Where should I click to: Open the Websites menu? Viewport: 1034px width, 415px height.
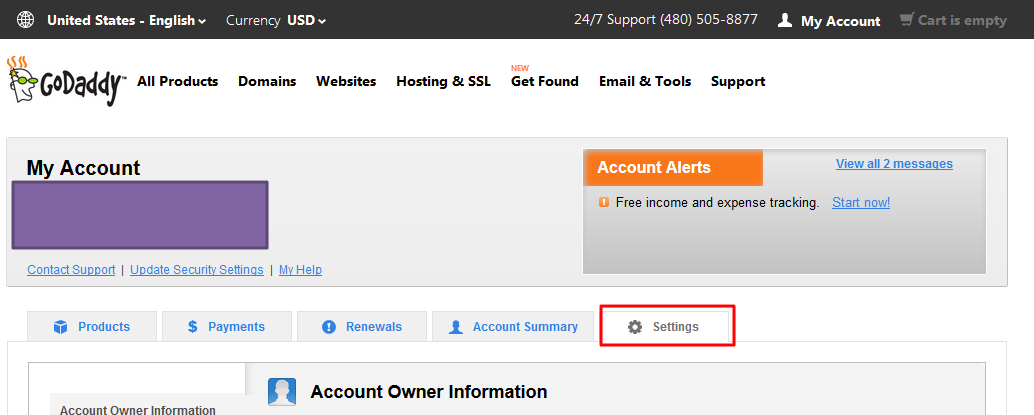[346, 81]
